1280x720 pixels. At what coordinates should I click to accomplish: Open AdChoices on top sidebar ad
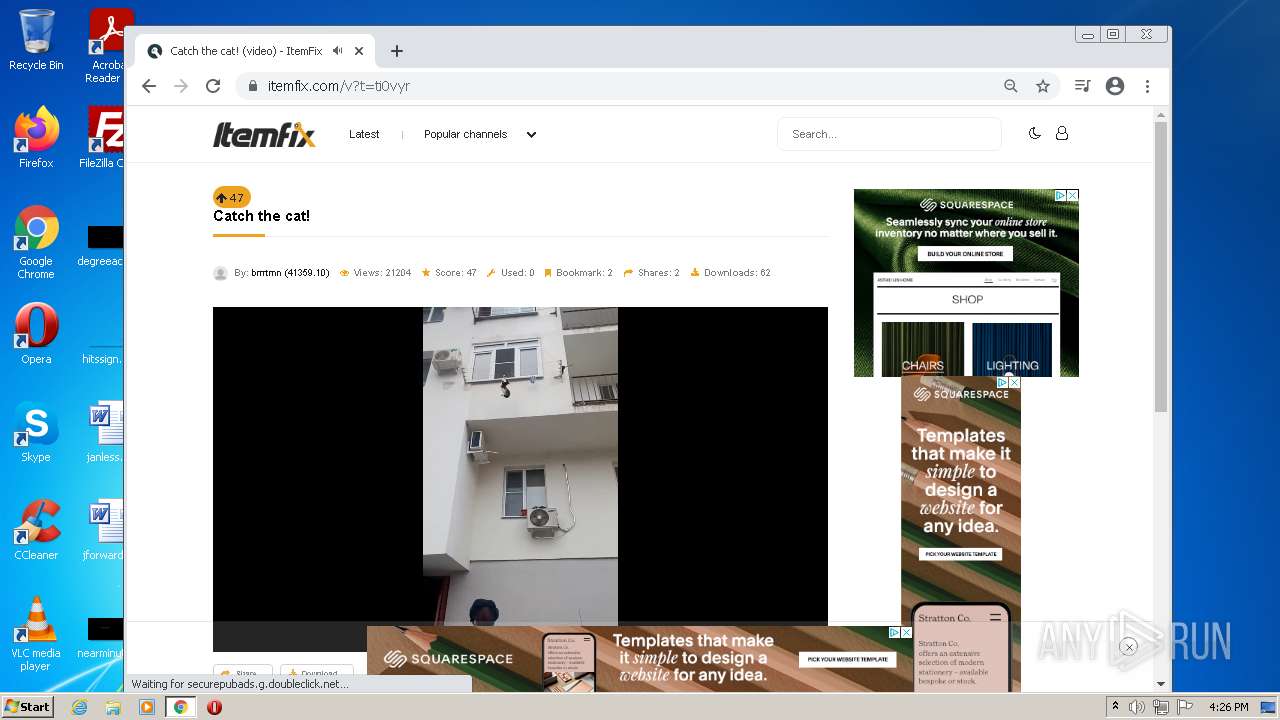coord(1062,195)
